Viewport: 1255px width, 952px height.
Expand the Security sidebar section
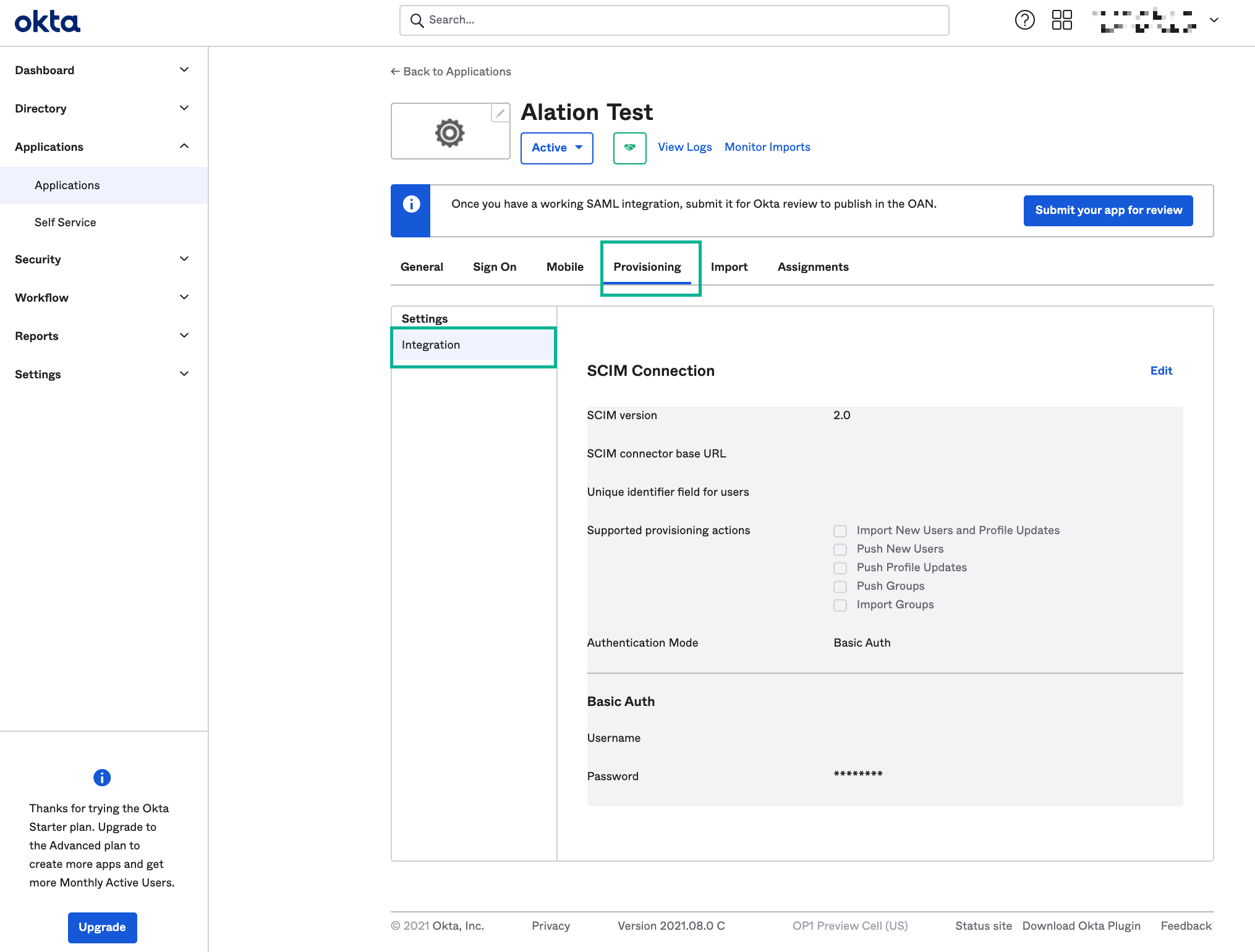(x=103, y=259)
